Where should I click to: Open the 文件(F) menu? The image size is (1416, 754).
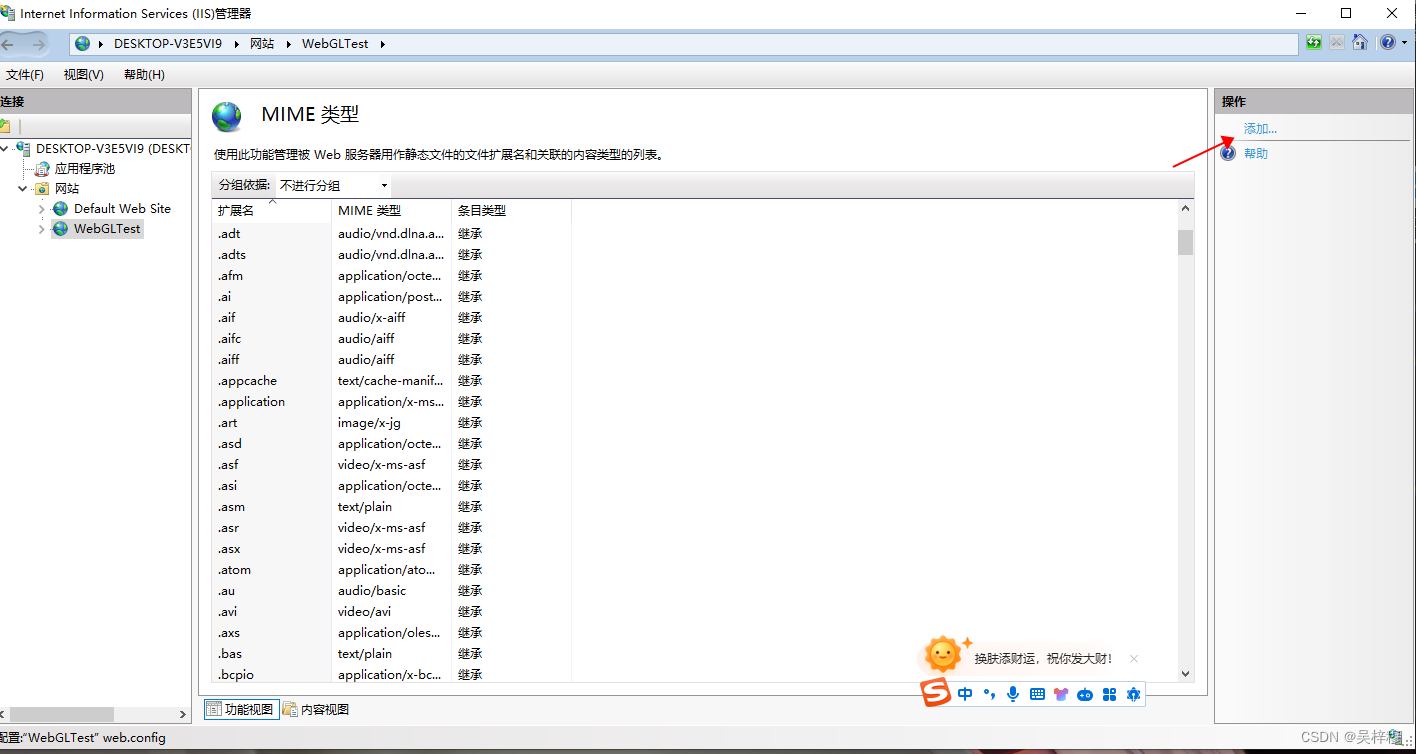(25, 75)
